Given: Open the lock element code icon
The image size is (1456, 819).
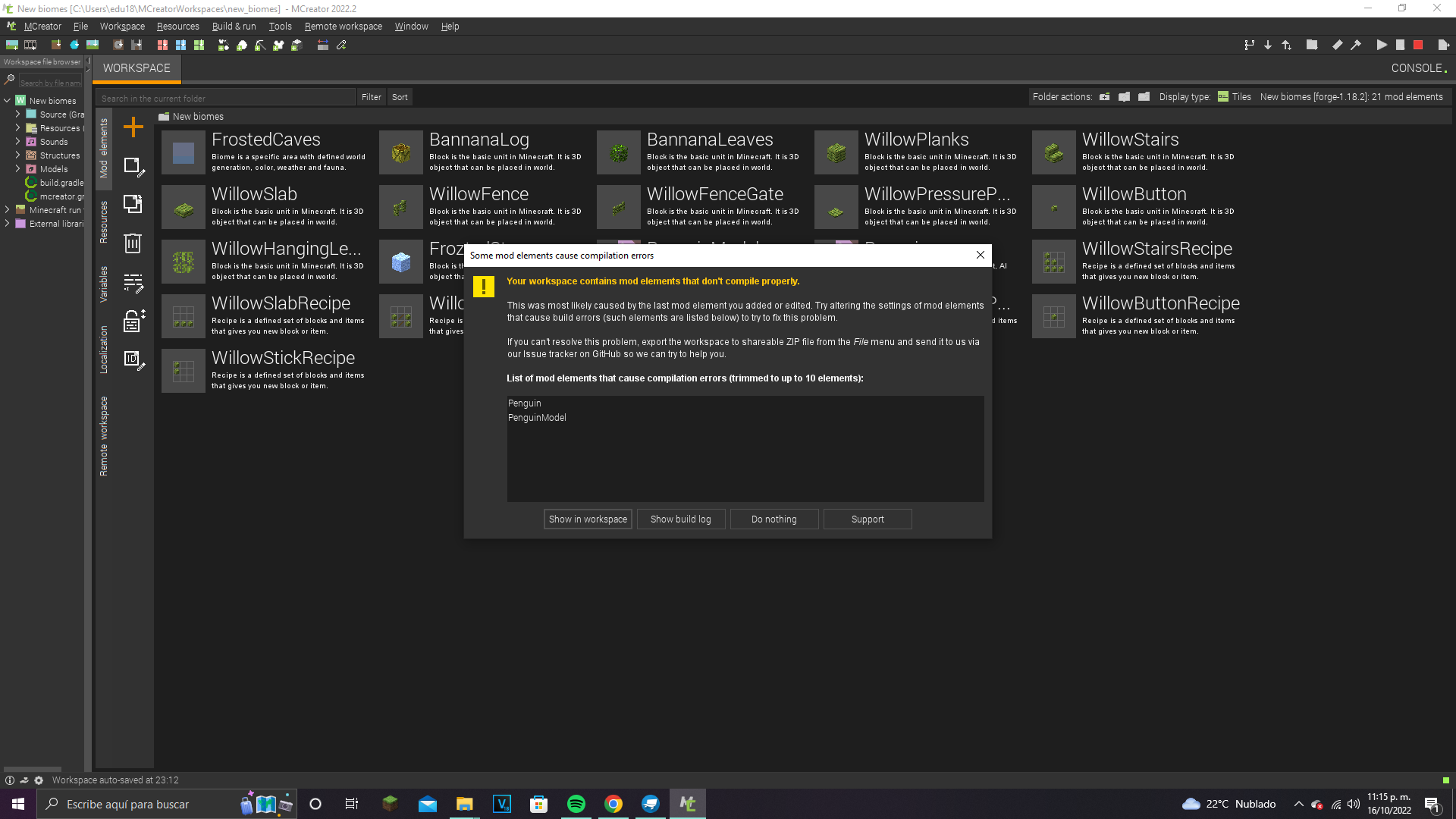Looking at the screenshot, I should click(133, 320).
